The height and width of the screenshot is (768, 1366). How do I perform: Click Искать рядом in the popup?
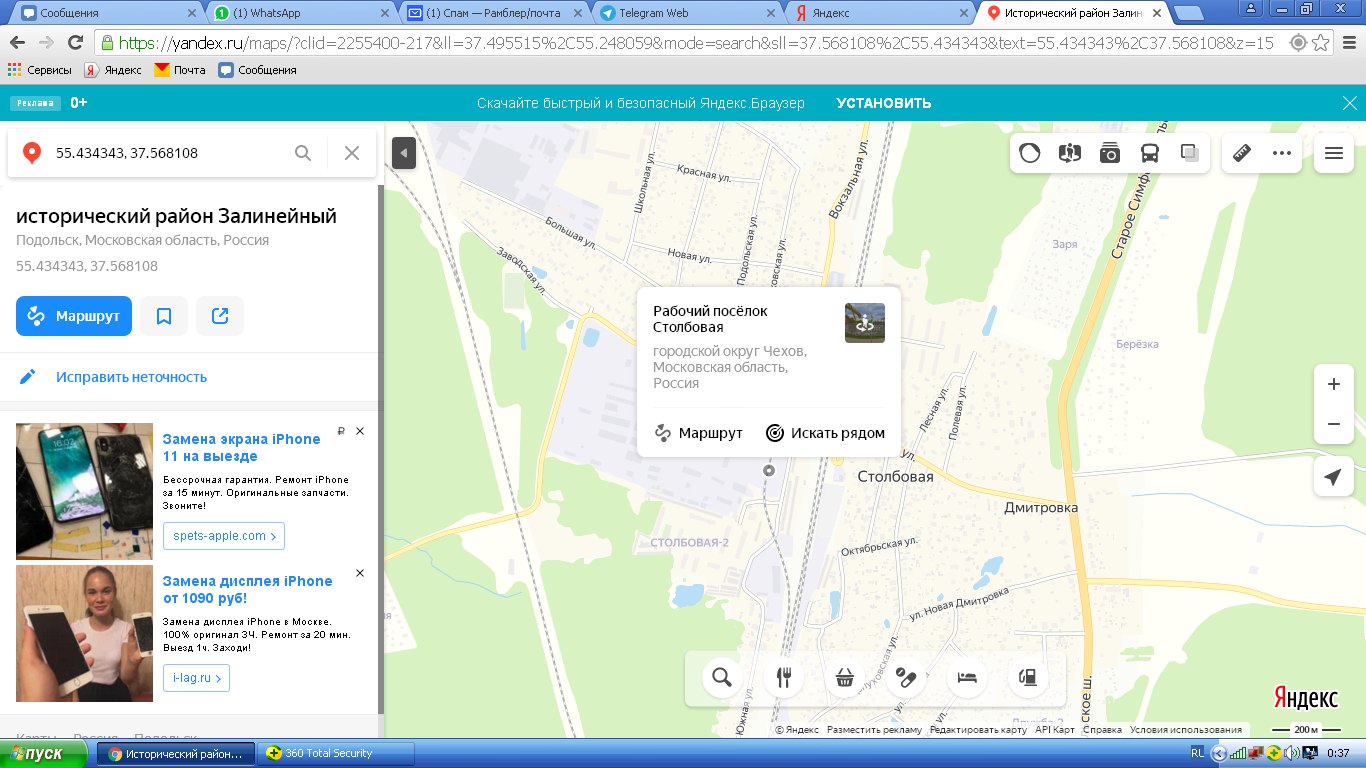click(826, 433)
